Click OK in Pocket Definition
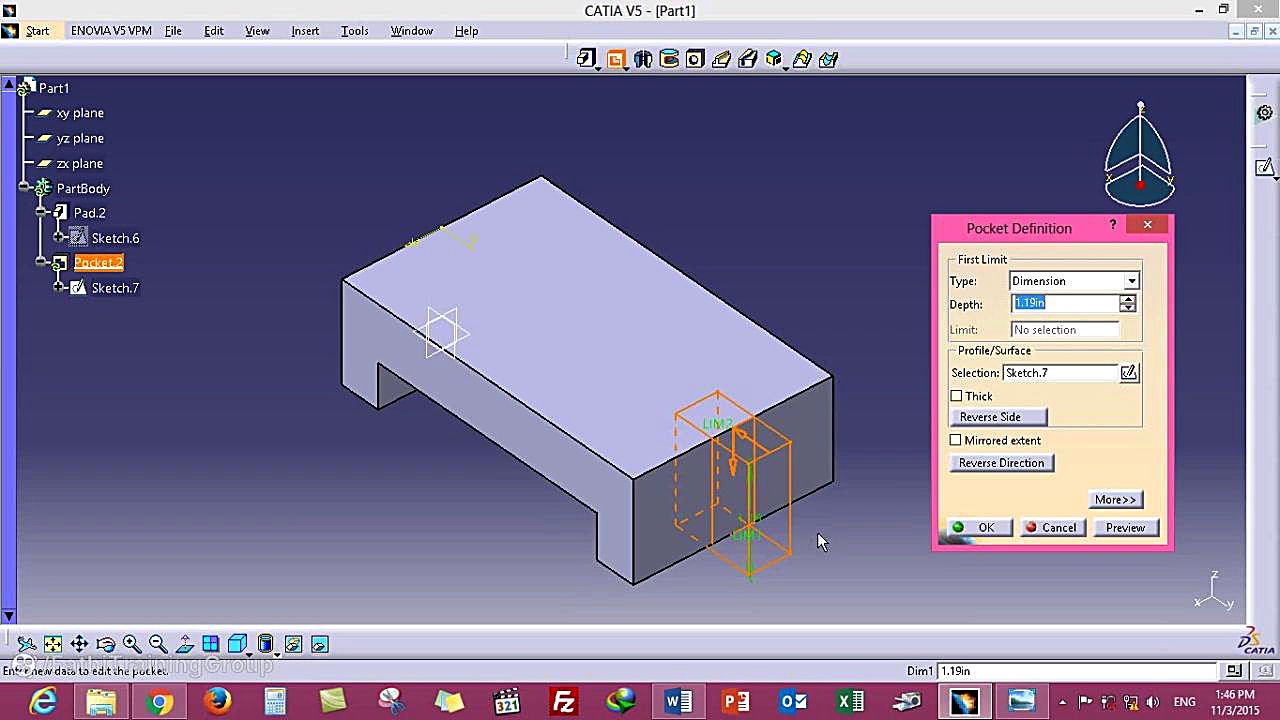Viewport: 1280px width, 720px height. point(979,528)
